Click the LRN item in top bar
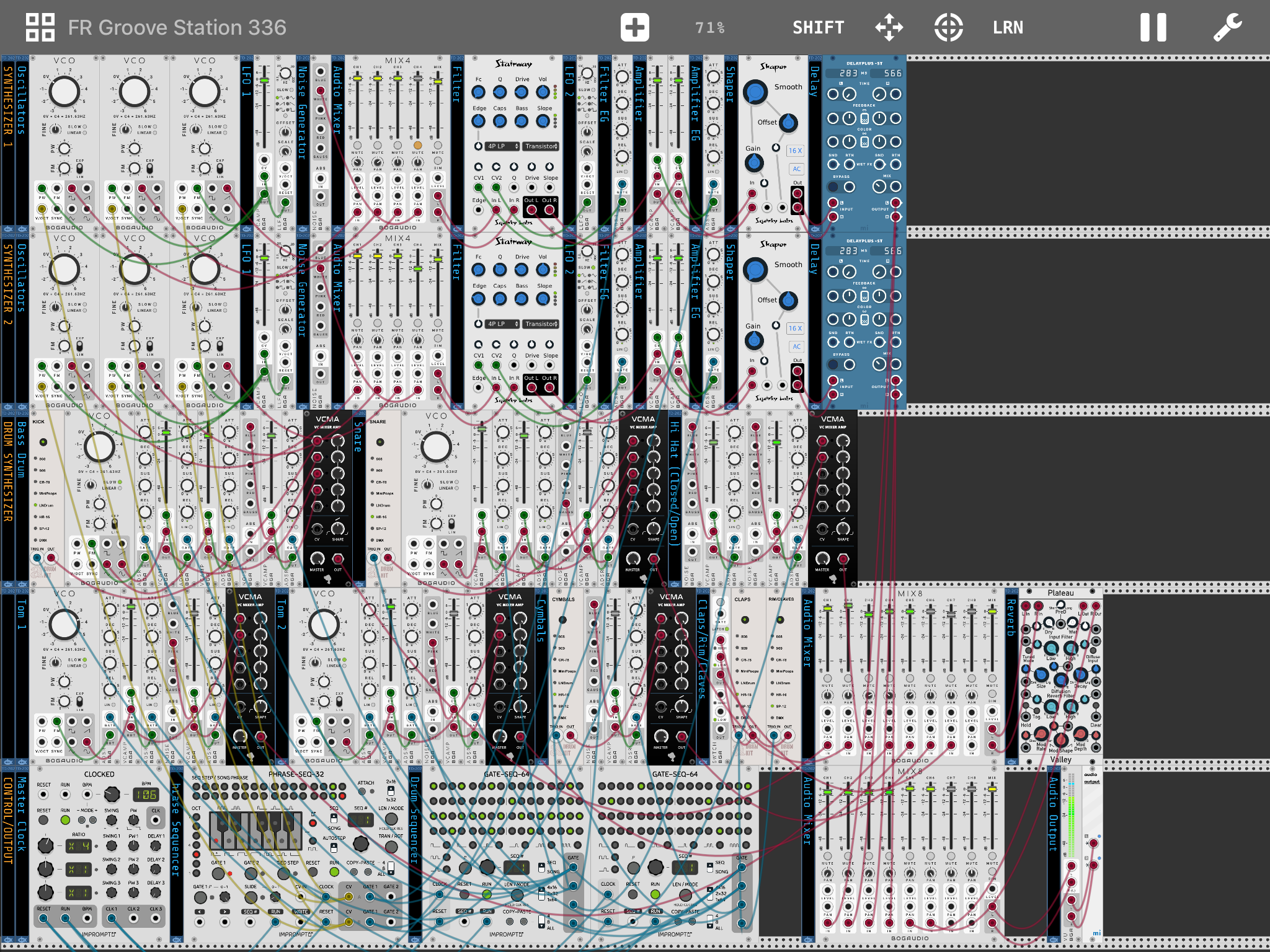The height and width of the screenshot is (952, 1270). pyautogui.click(x=1008, y=27)
